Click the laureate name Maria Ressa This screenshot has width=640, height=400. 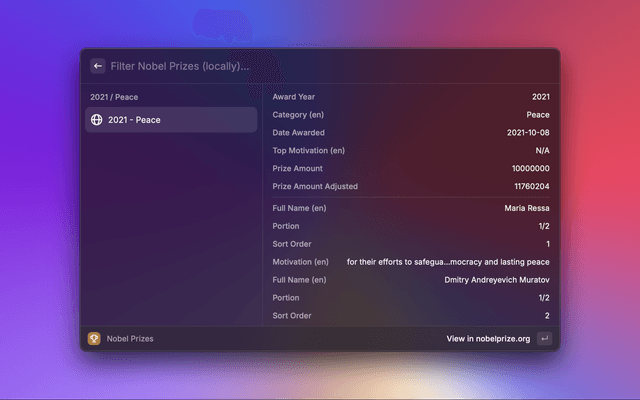tap(526, 208)
